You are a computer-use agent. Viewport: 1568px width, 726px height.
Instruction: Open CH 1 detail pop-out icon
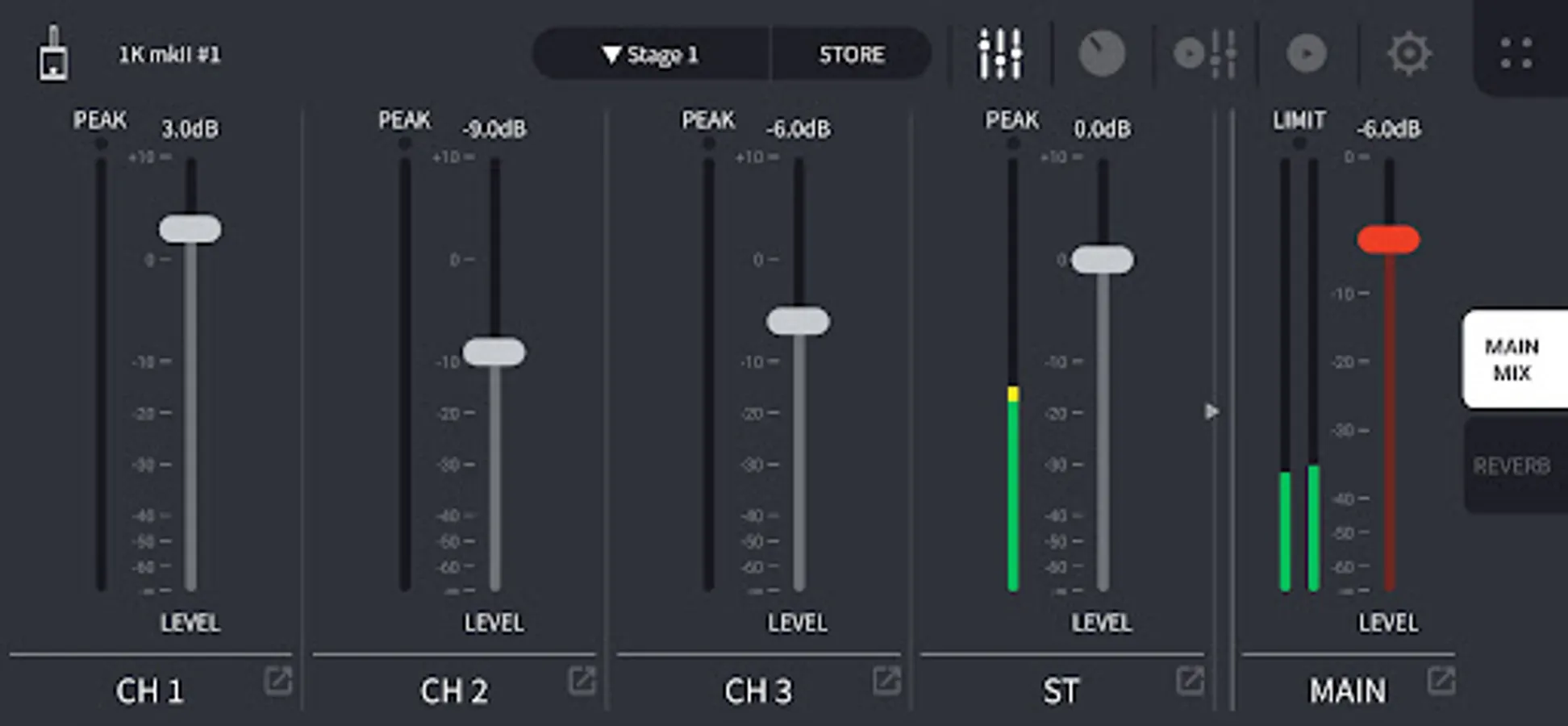click(278, 681)
